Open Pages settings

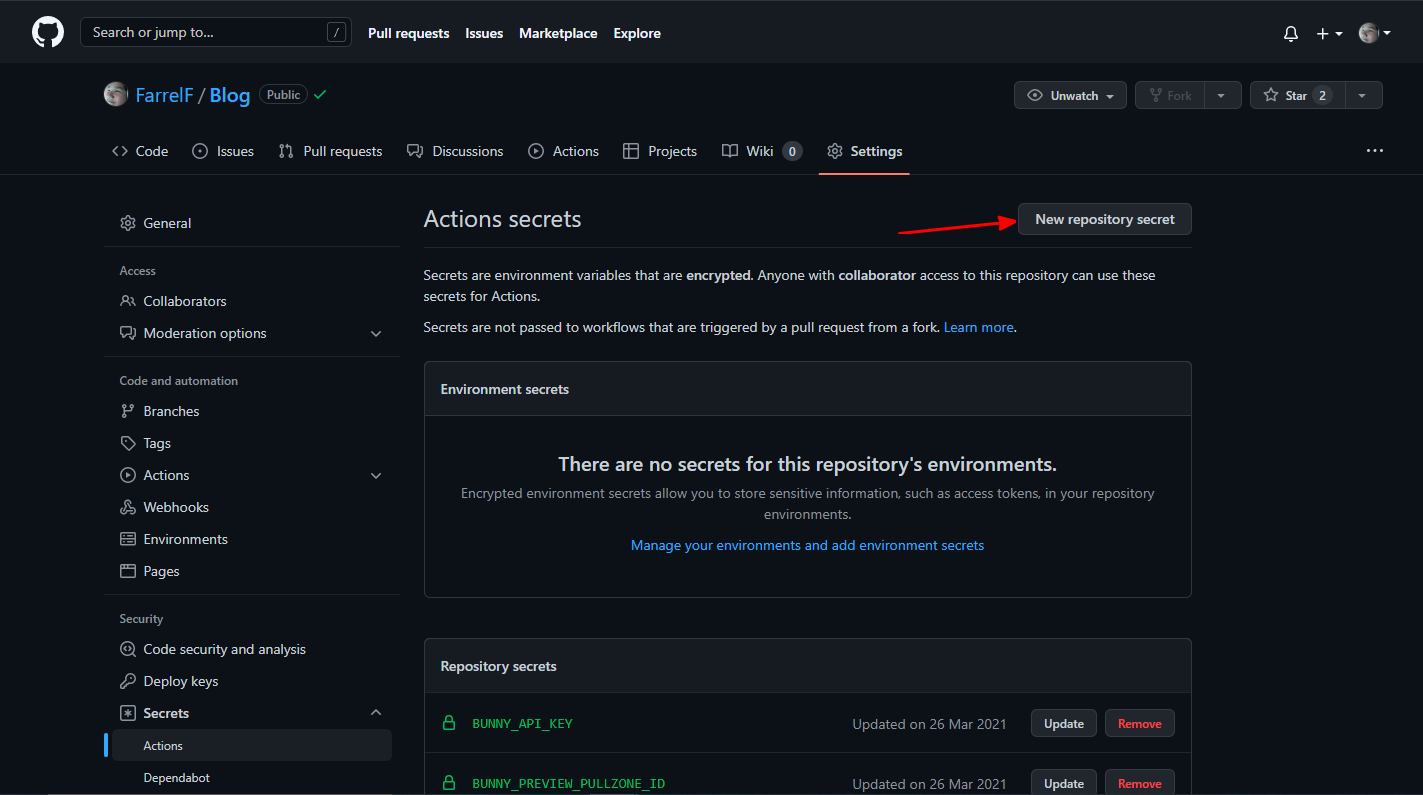(252, 571)
